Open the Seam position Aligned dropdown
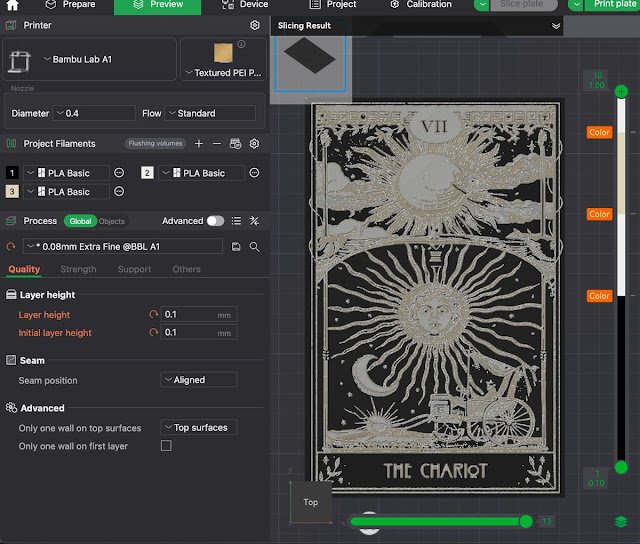This screenshot has width=640, height=544. (198, 380)
